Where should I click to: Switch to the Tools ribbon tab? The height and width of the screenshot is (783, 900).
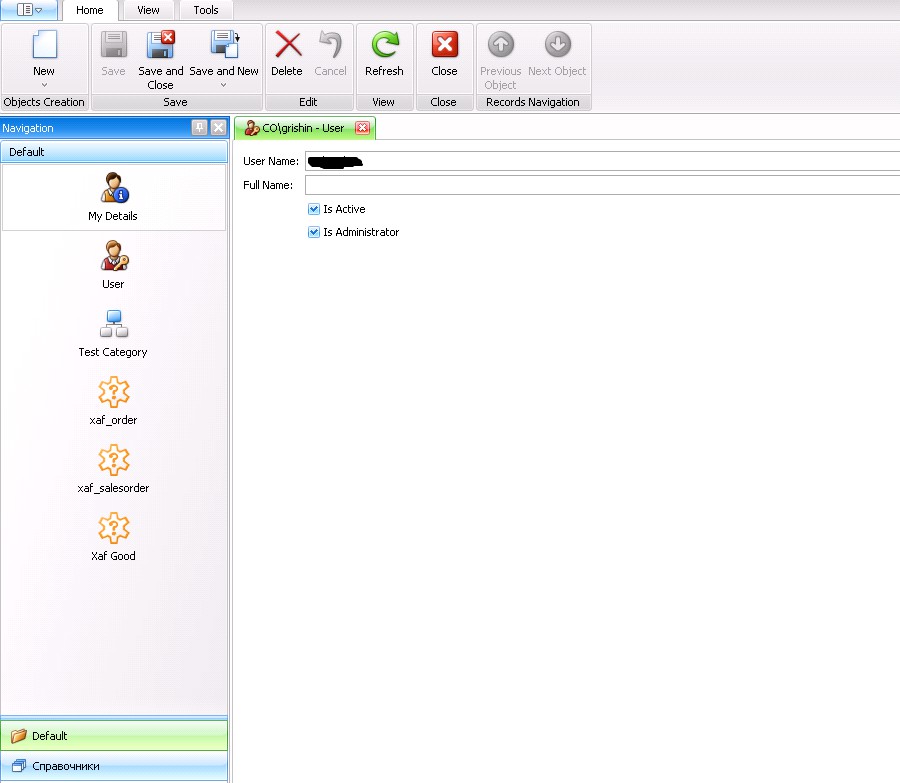click(x=205, y=10)
